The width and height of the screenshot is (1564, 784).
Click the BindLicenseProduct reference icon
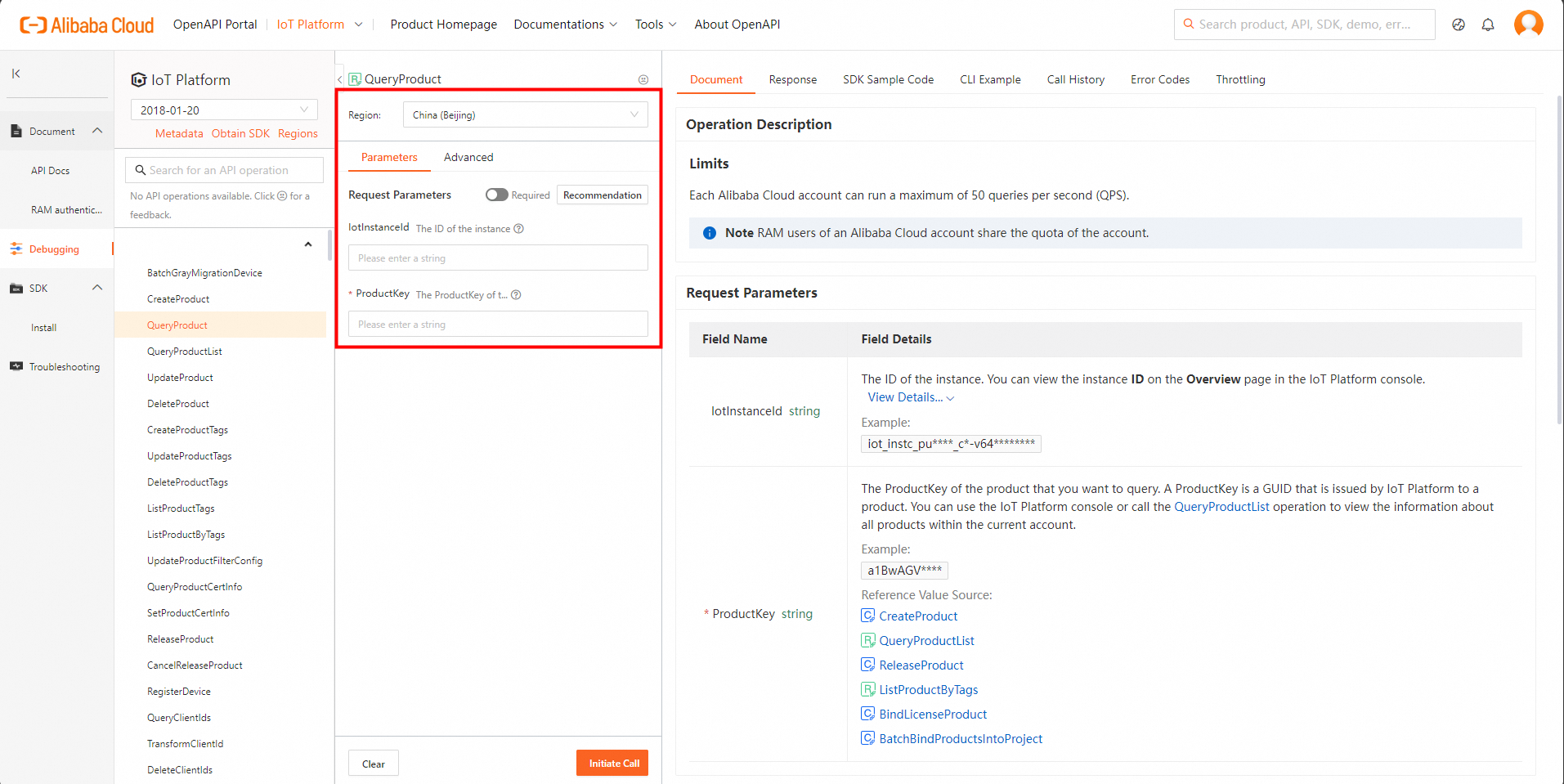coord(868,714)
